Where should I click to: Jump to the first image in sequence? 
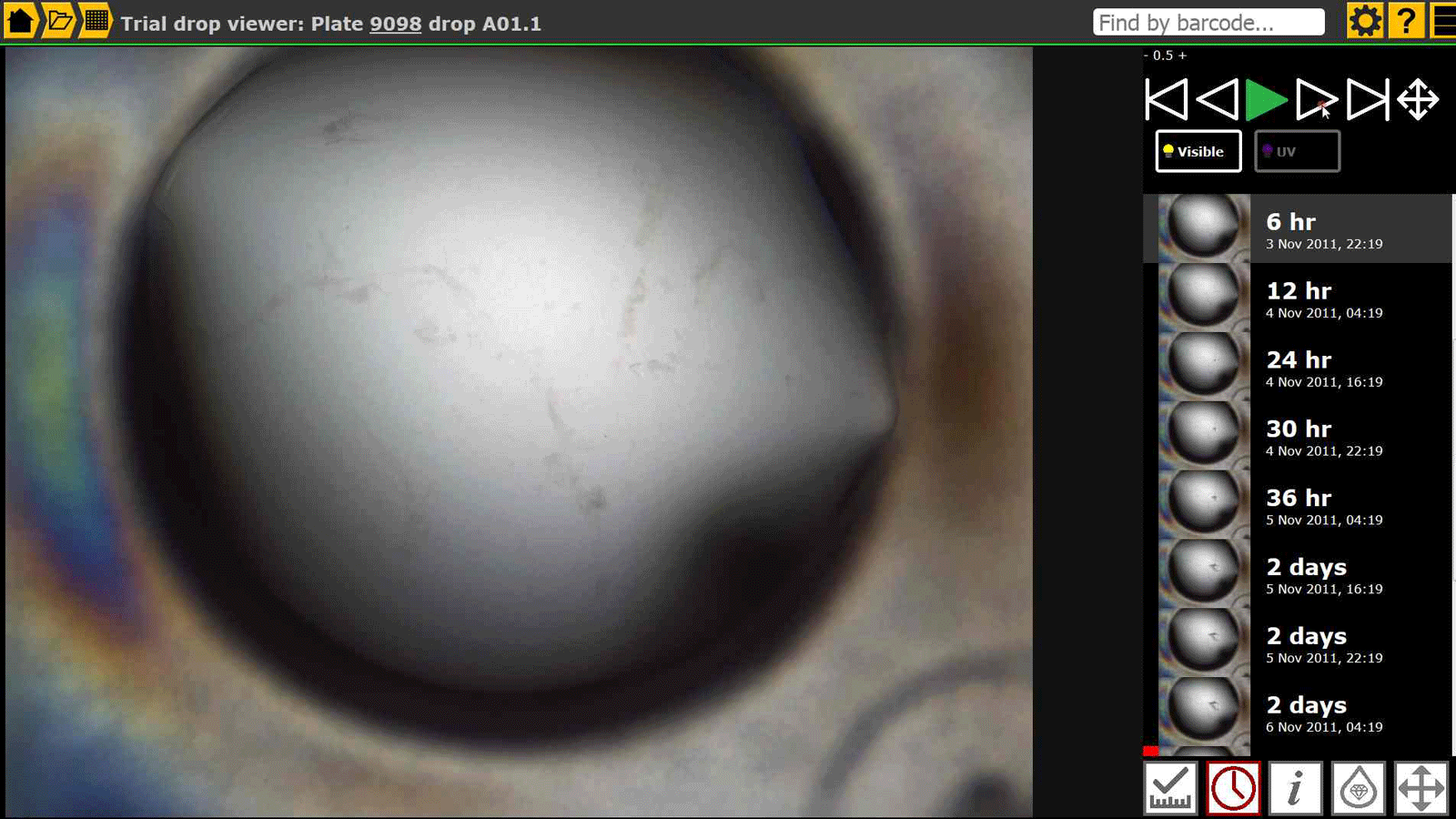1166,99
